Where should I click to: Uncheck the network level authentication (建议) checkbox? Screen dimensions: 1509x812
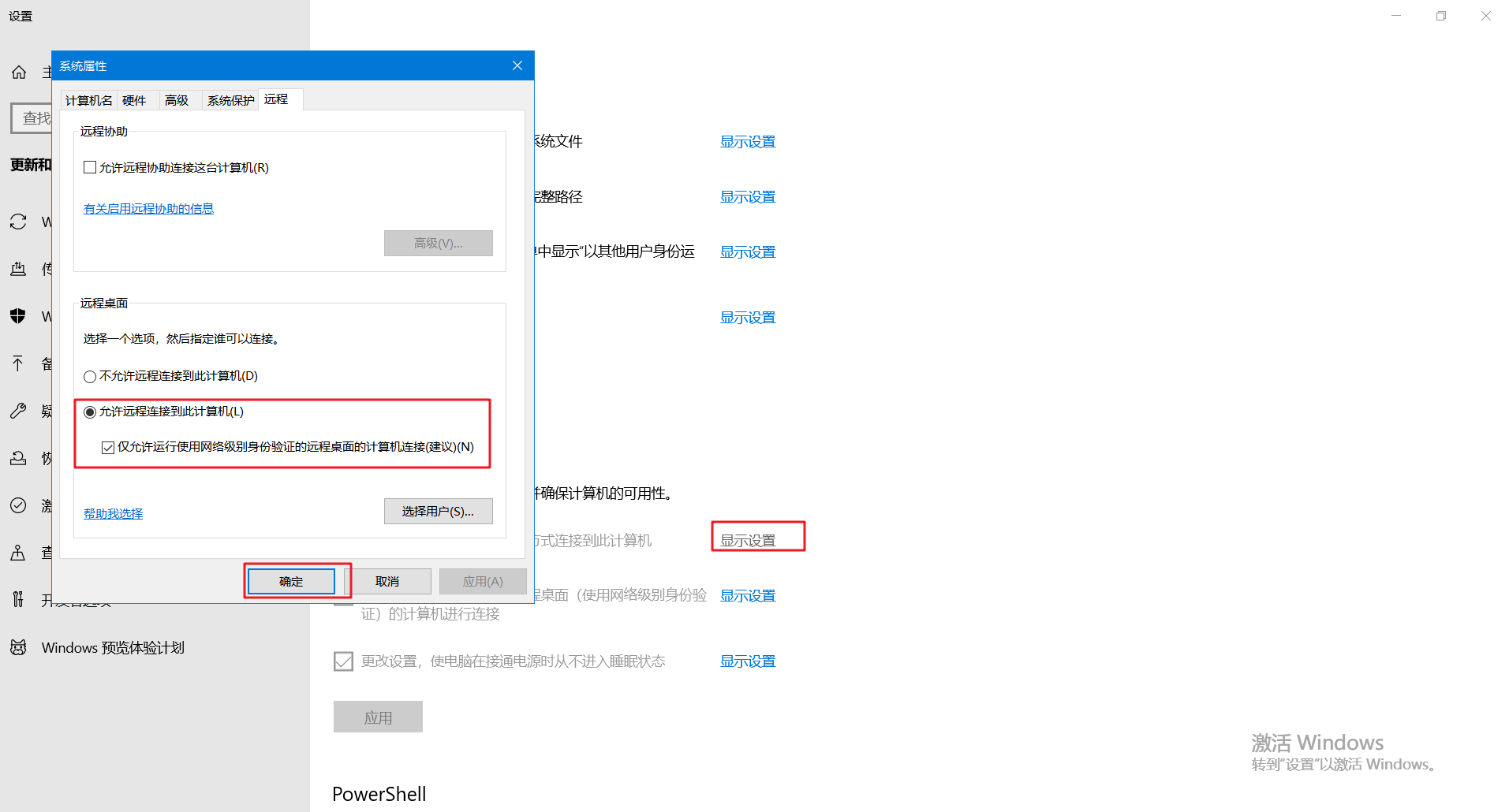pos(108,448)
